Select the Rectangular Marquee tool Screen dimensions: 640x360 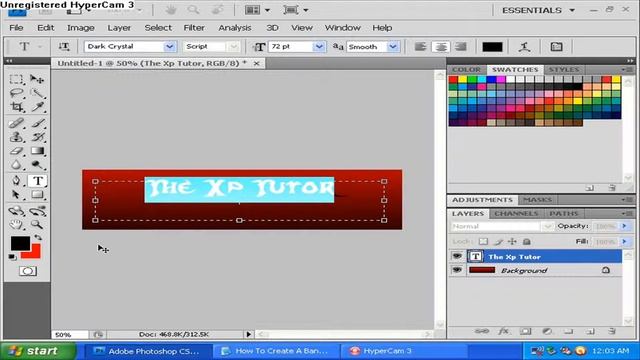[x=16, y=79]
